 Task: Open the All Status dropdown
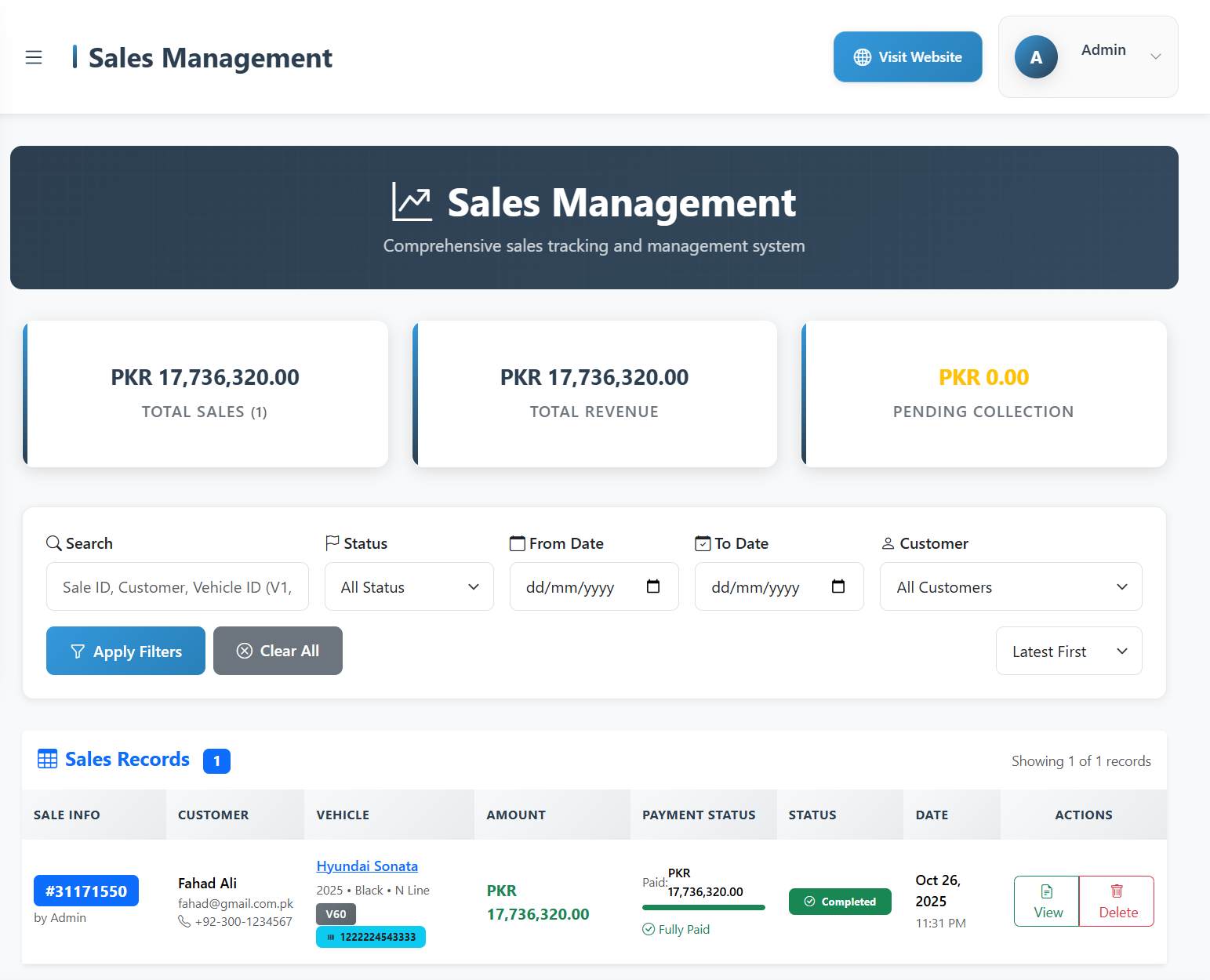409,586
